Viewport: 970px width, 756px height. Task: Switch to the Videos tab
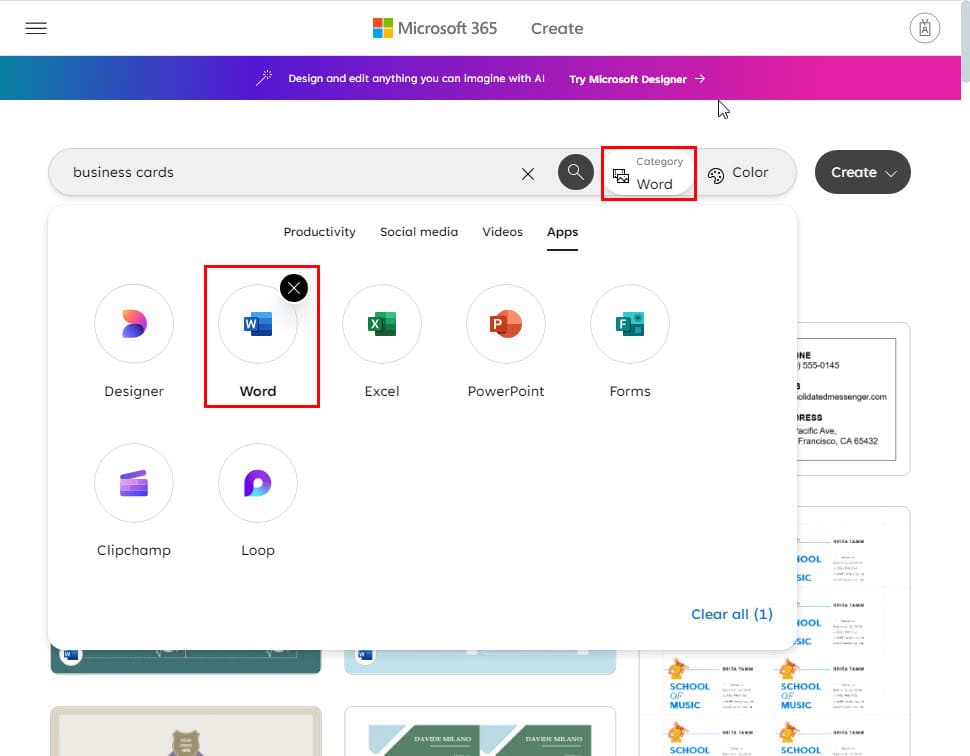pos(502,232)
